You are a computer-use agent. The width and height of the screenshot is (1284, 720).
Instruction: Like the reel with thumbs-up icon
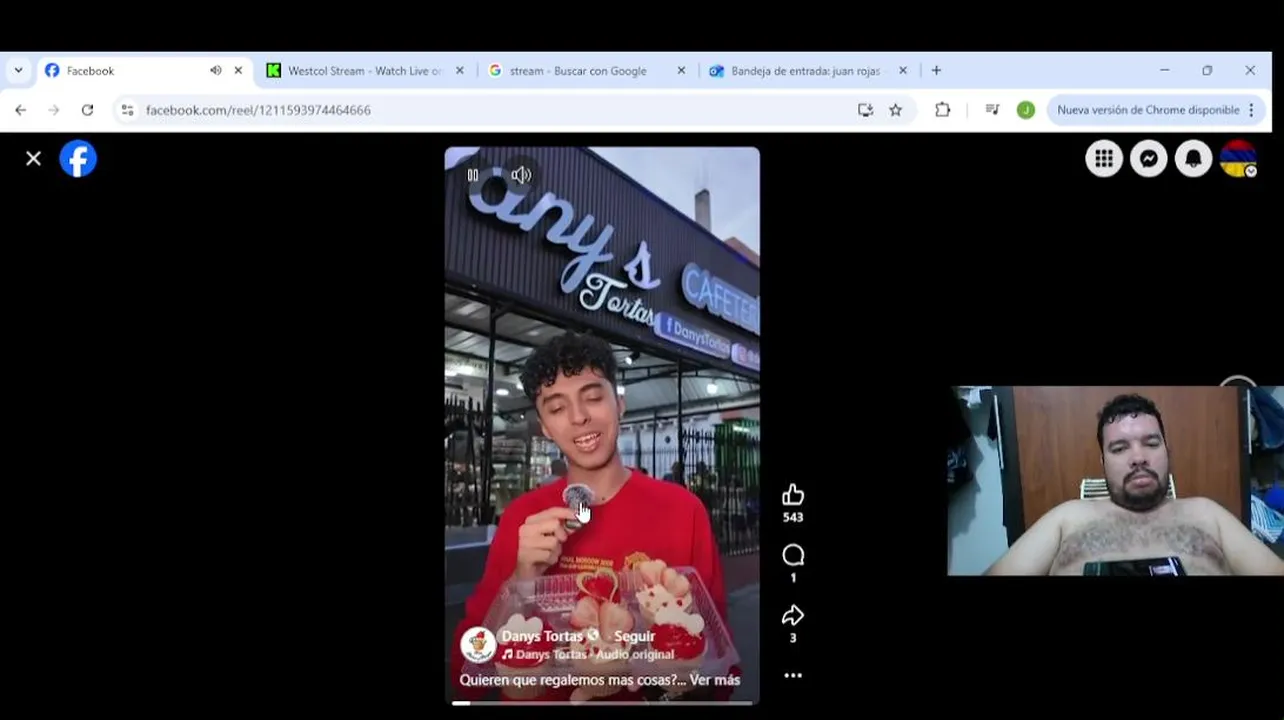pyautogui.click(x=793, y=494)
